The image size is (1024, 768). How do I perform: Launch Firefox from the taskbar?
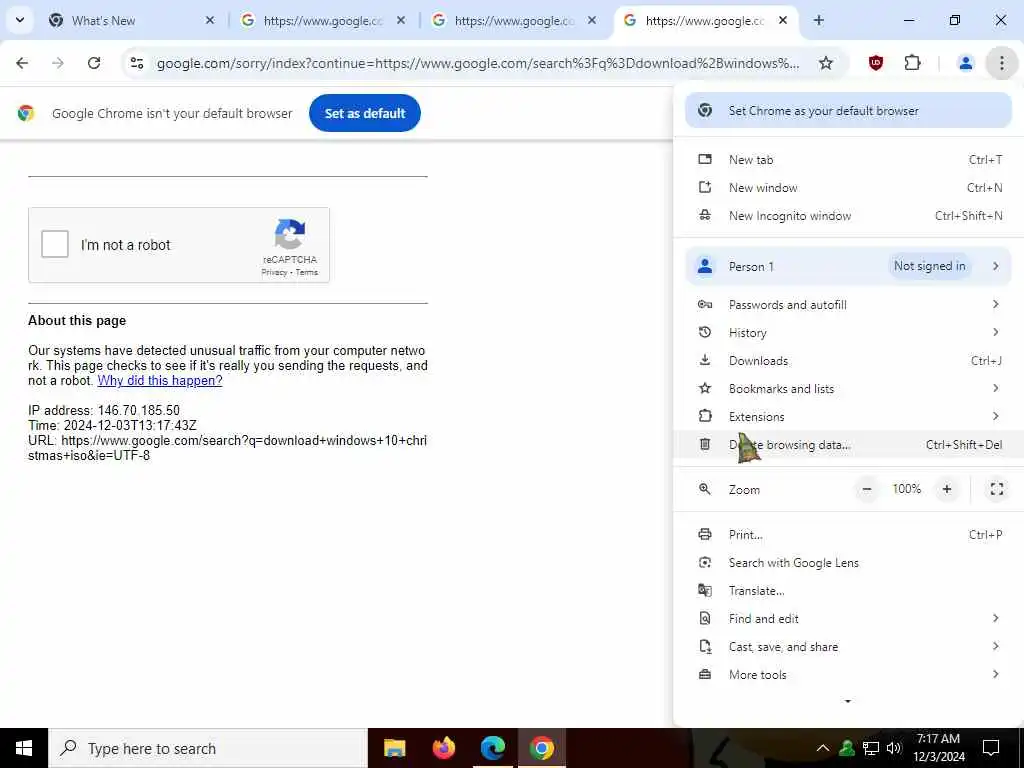coord(443,748)
